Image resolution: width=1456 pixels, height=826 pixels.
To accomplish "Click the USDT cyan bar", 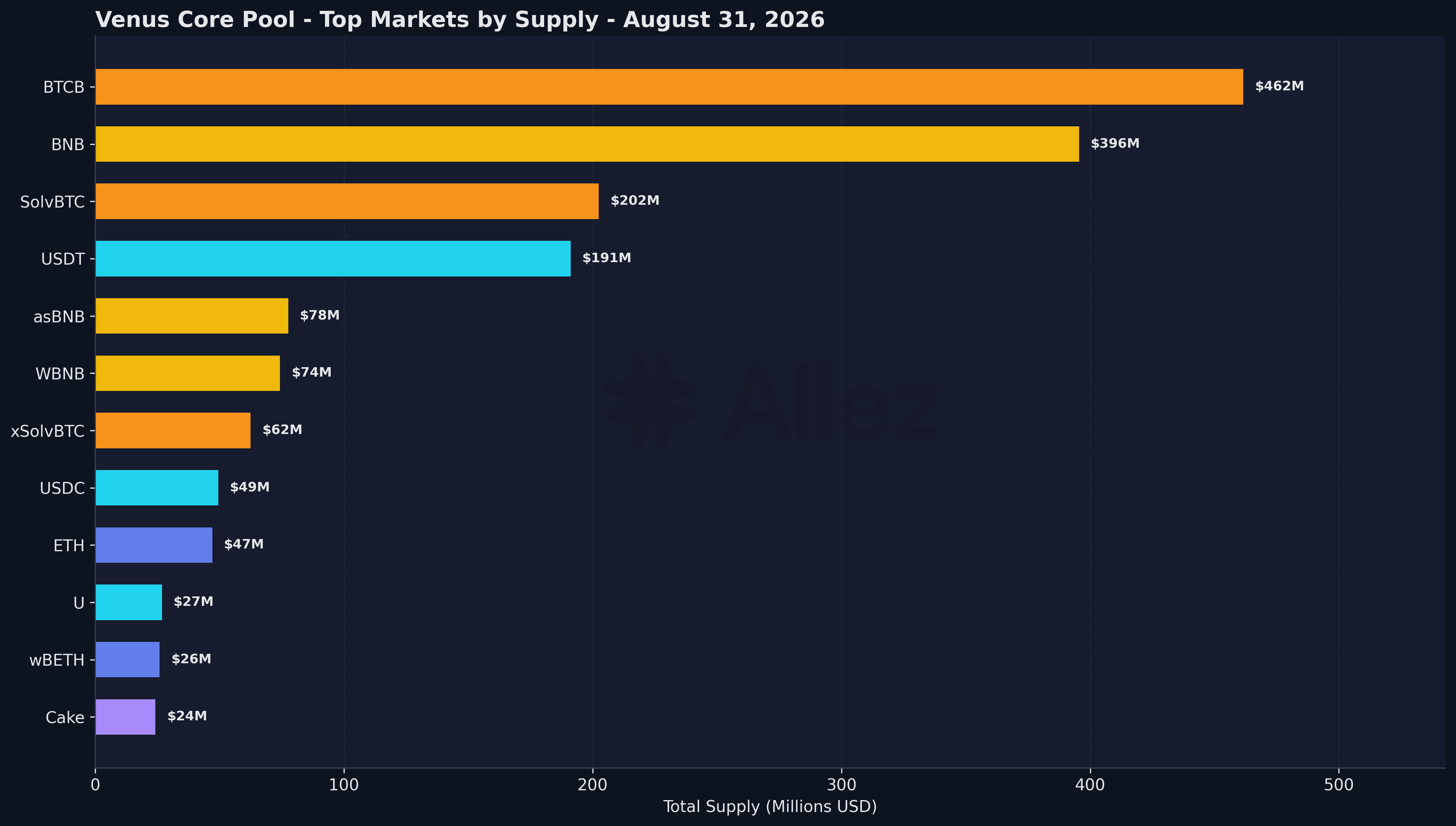I will point(333,259).
